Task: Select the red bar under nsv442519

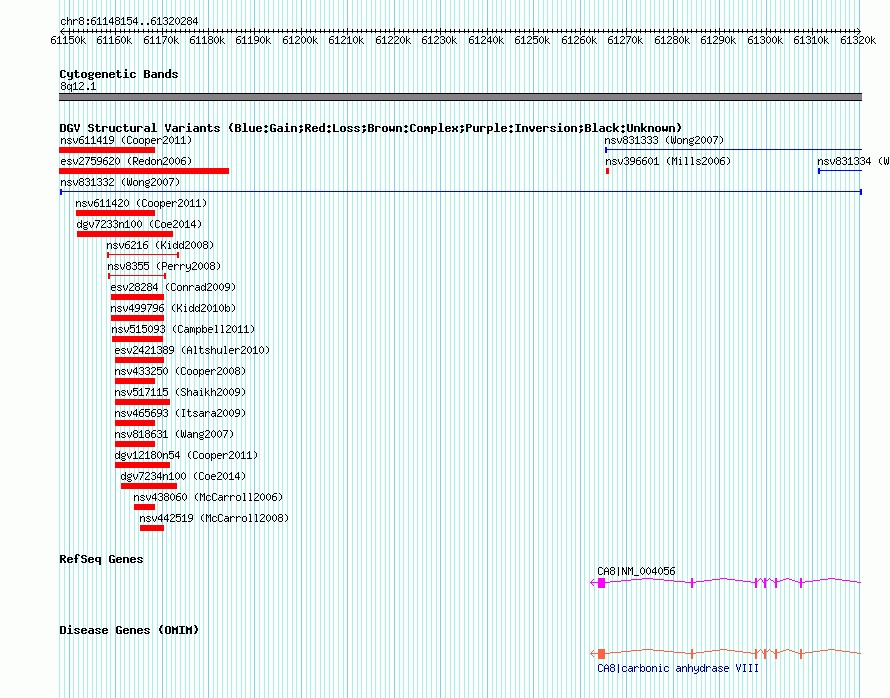Action: click(x=152, y=528)
